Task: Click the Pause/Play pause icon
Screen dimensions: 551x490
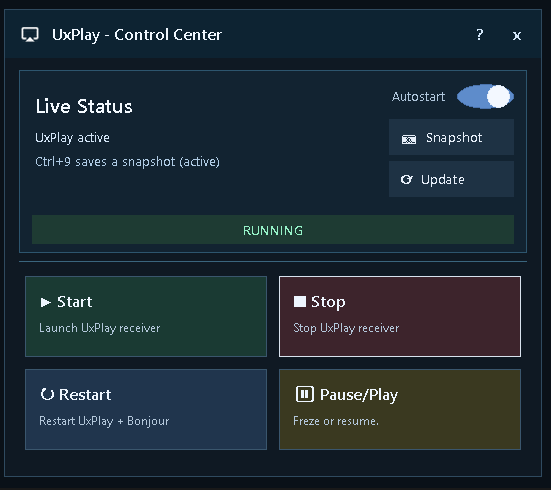Action: [x=304, y=394]
